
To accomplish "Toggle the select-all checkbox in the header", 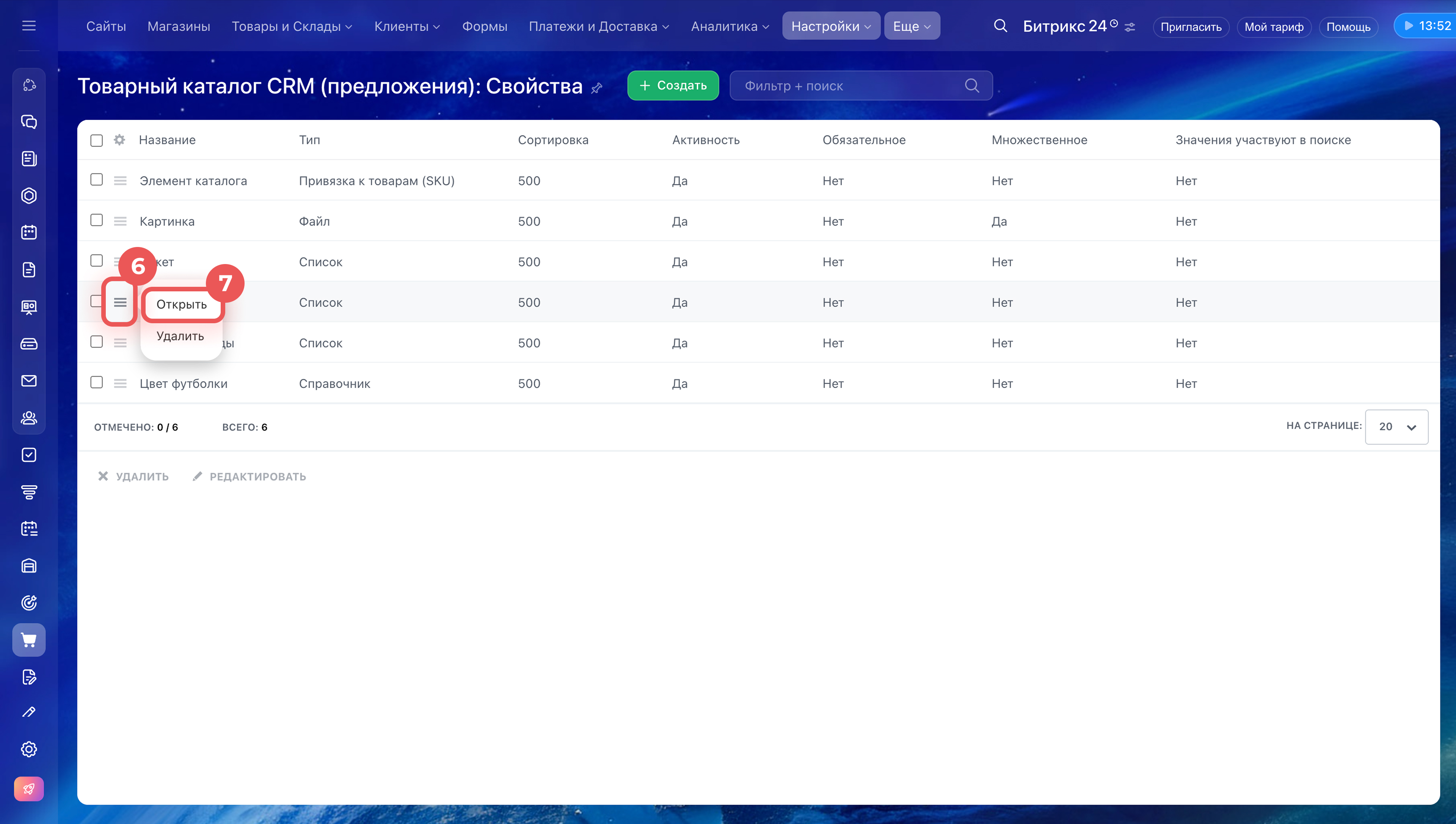I will point(97,140).
